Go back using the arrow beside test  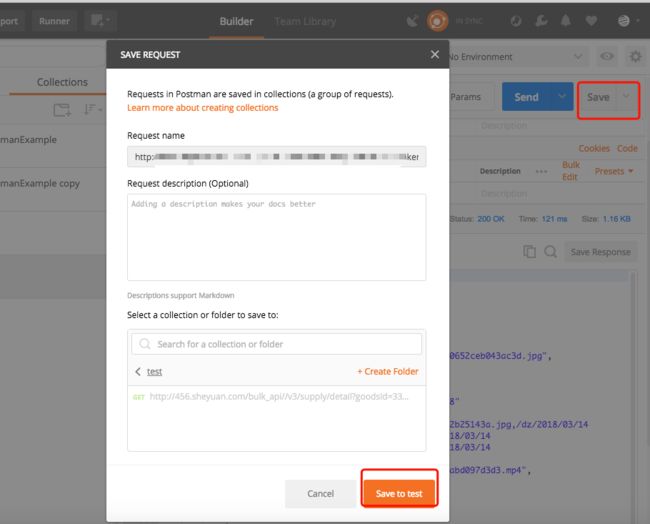pos(138,371)
